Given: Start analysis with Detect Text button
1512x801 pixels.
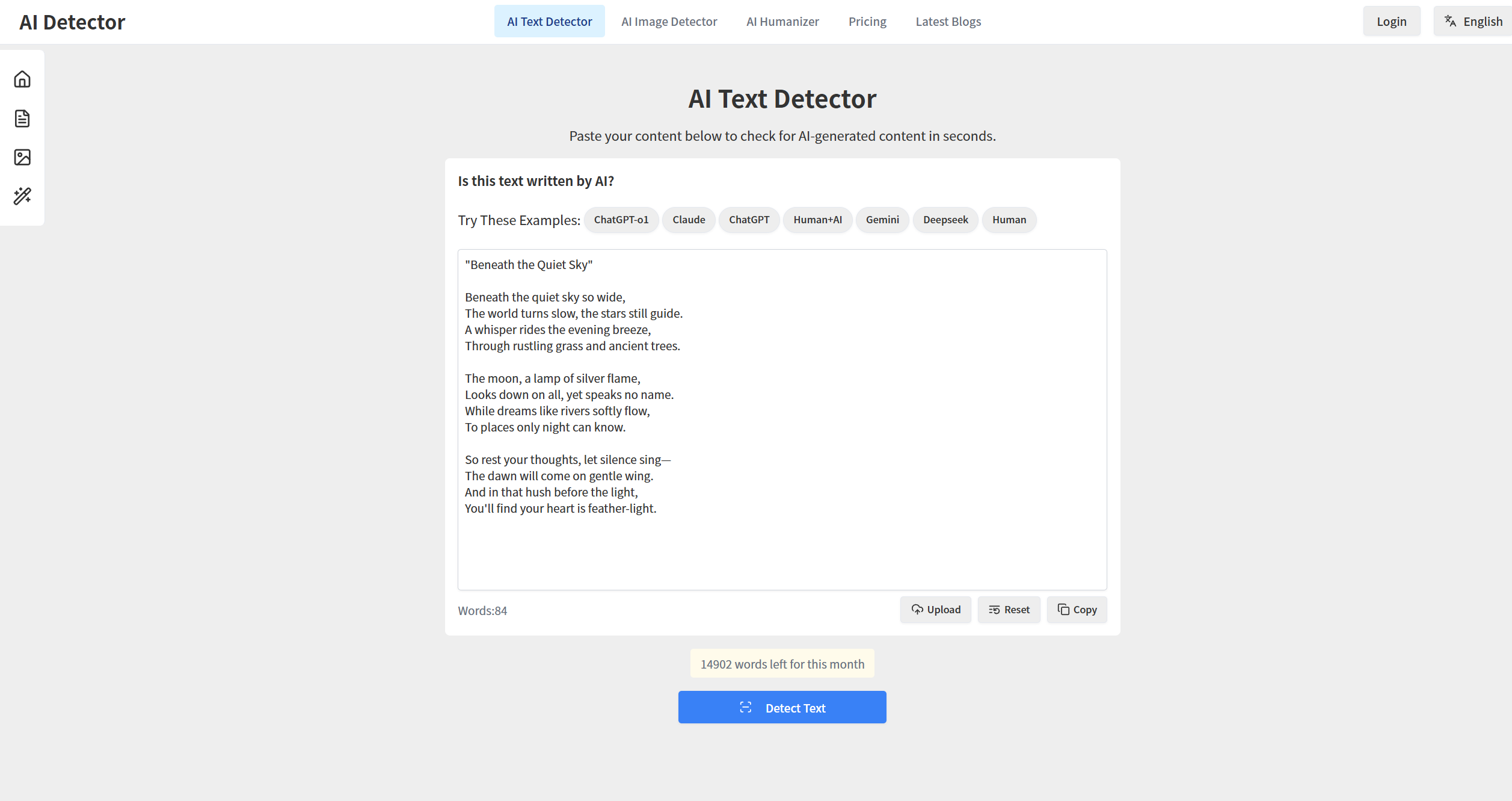Looking at the screenshot, I should [782, 707].
